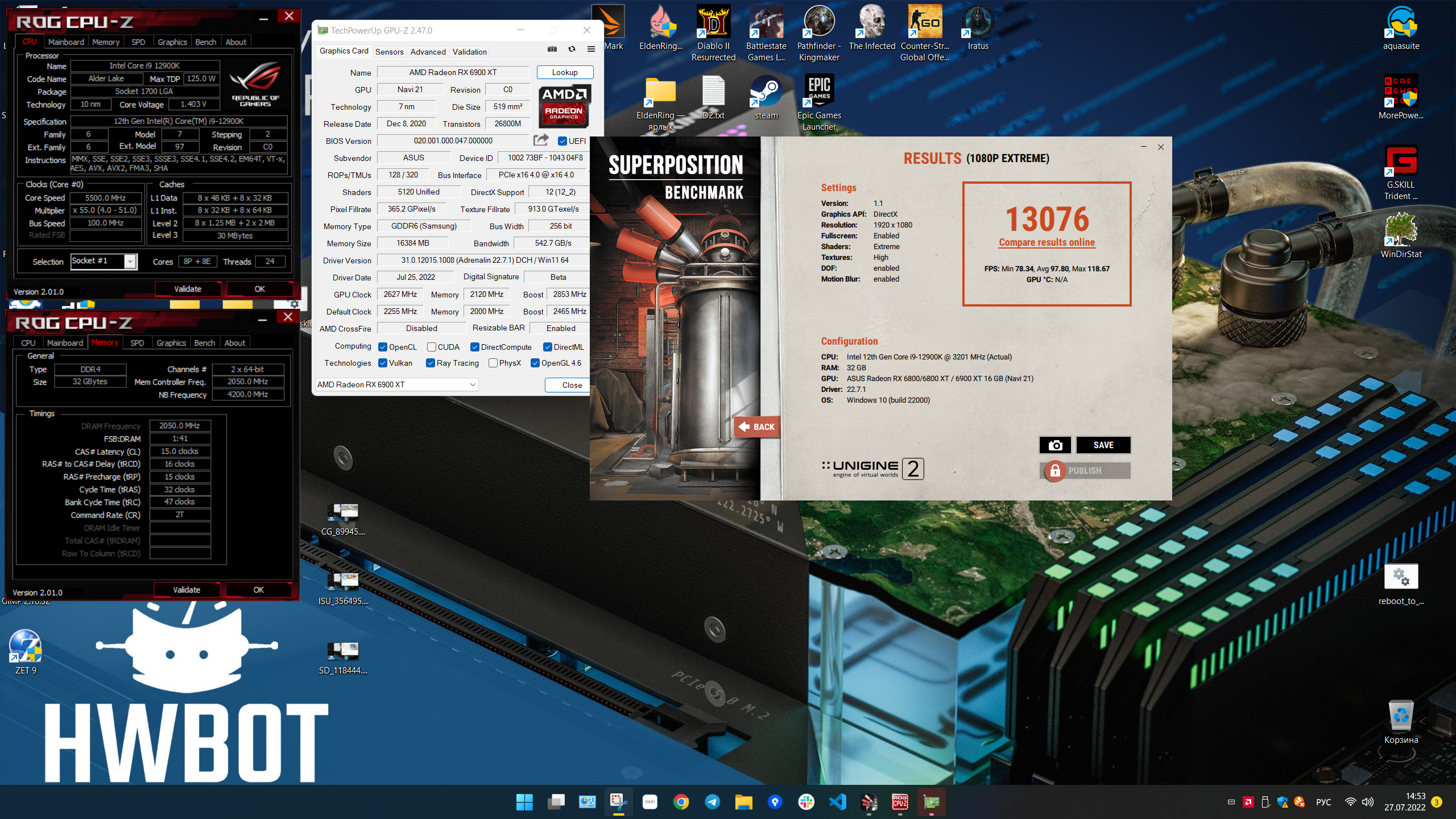Open Counter-Strike Global Offensive shortcut

[924, 33]
